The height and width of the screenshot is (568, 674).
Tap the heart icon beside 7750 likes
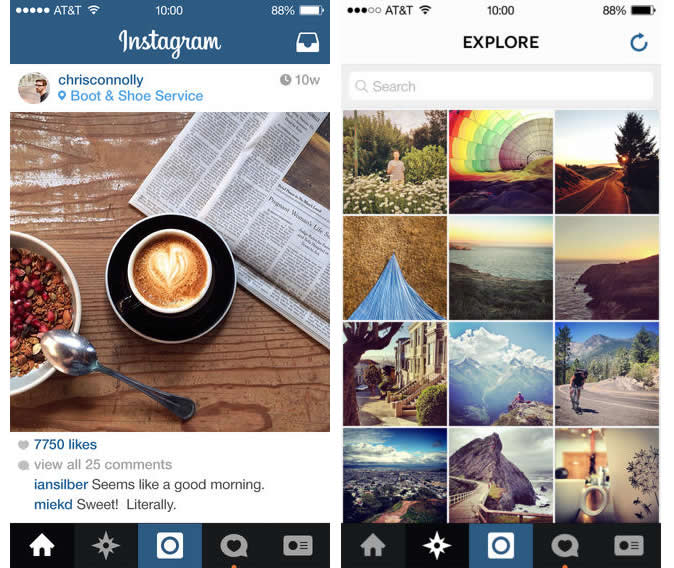point(23,445)
